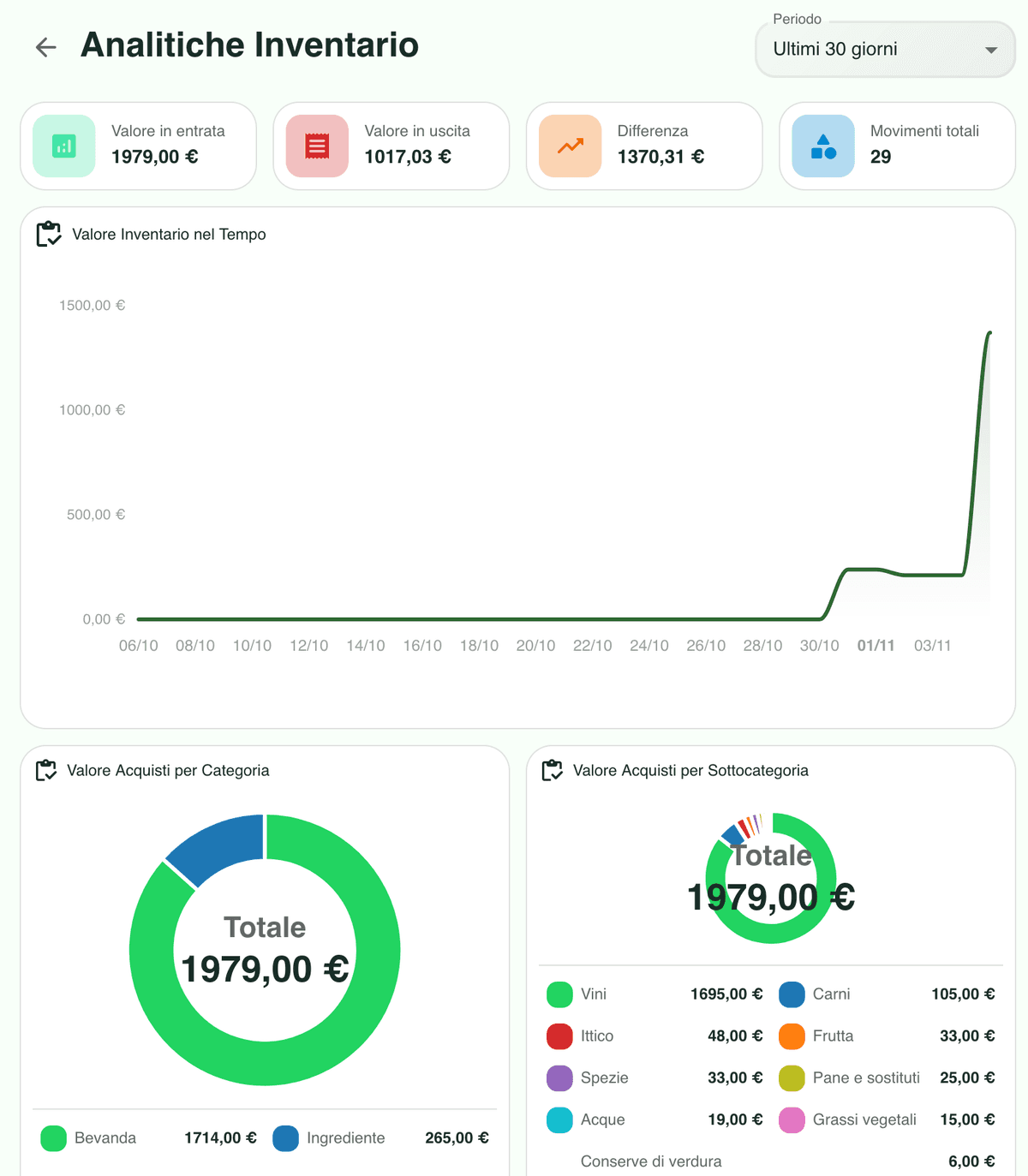
Task: Click the red receipt icon beside Valore in uscita
Action: pos(316,146)
